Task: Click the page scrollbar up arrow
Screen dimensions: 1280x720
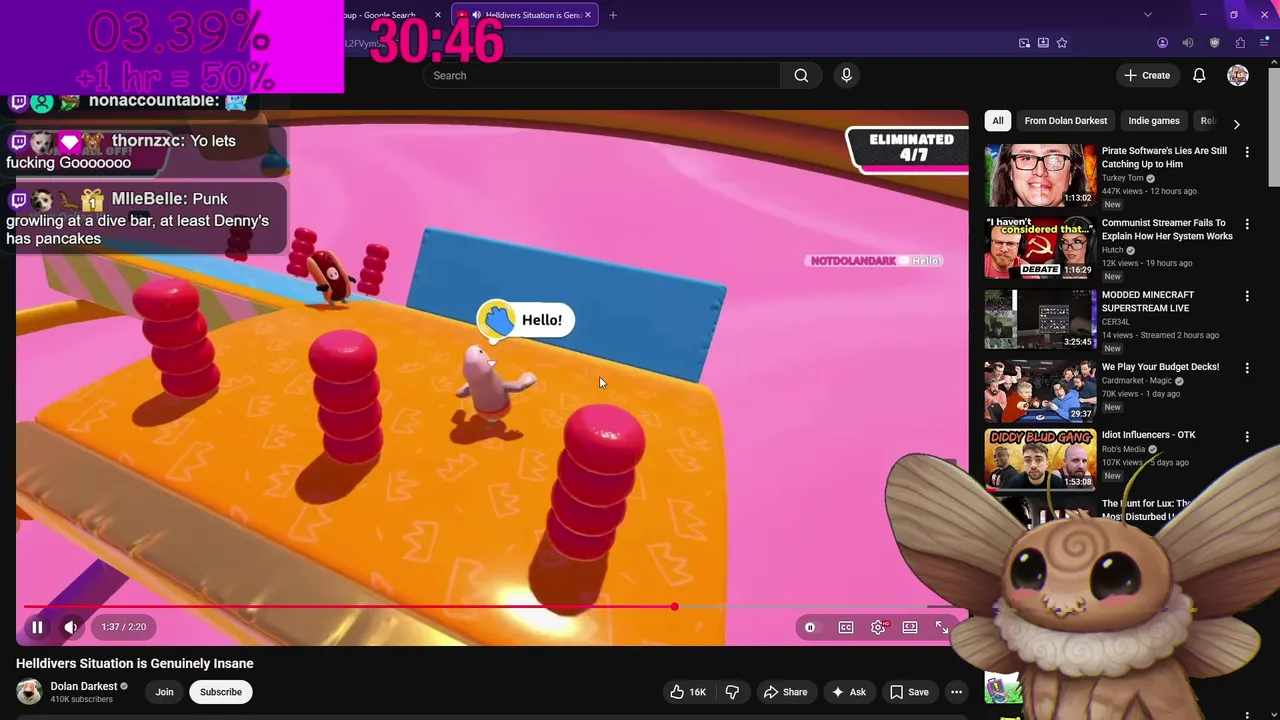Action: [1273, 63]
